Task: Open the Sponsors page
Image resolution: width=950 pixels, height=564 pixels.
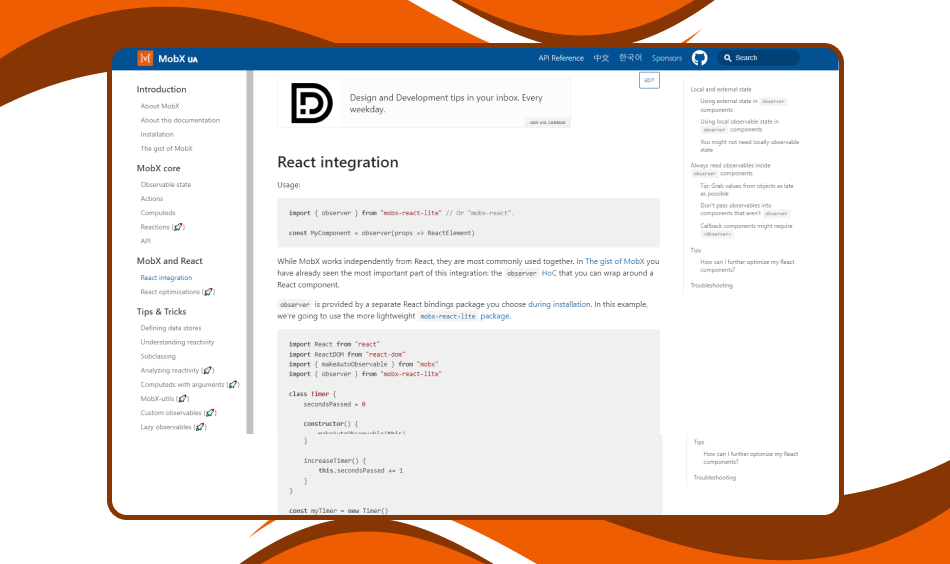Action: (x=666, y=58)
